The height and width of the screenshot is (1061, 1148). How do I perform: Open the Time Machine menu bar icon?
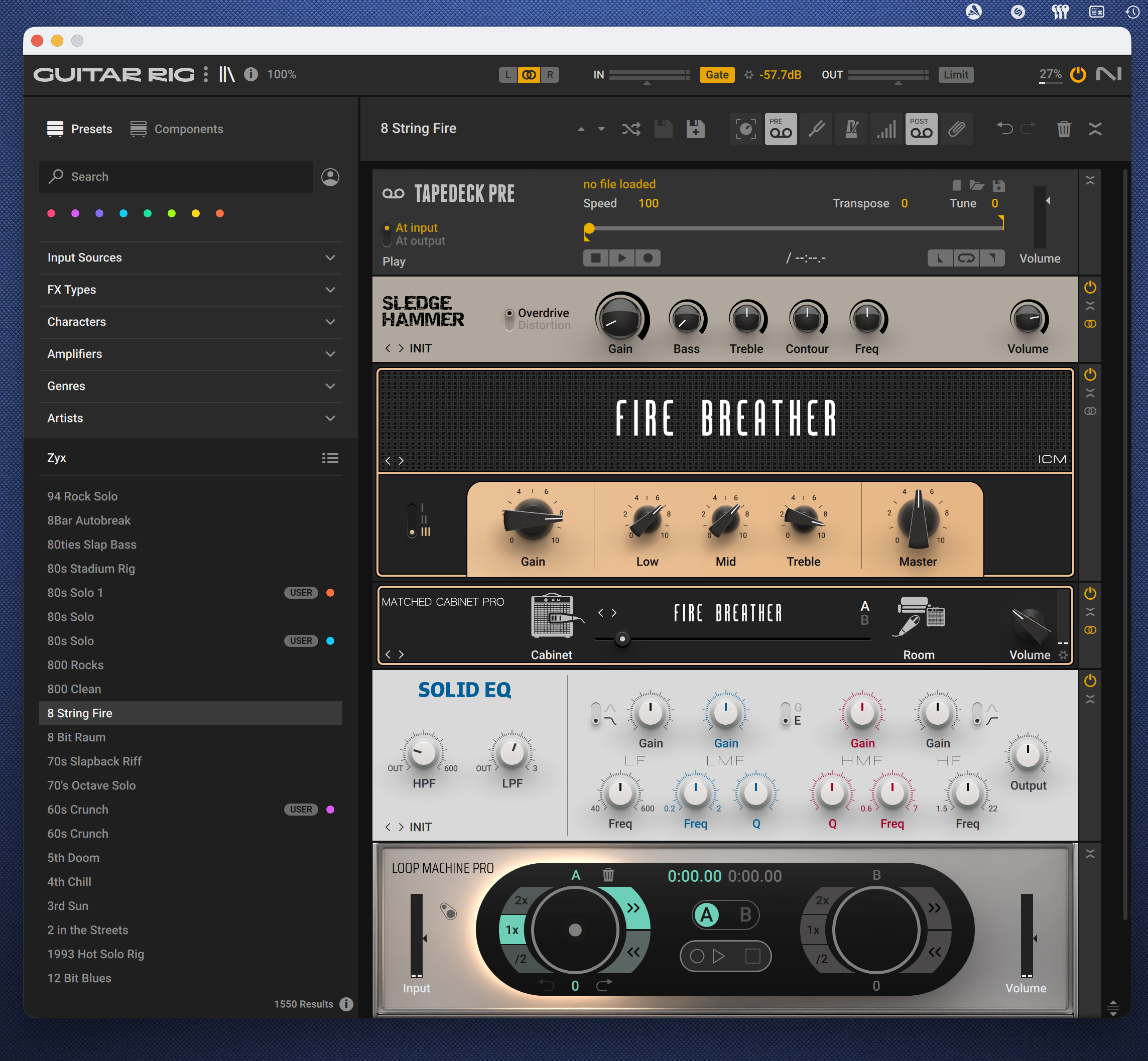click(x=1132, y=12)
